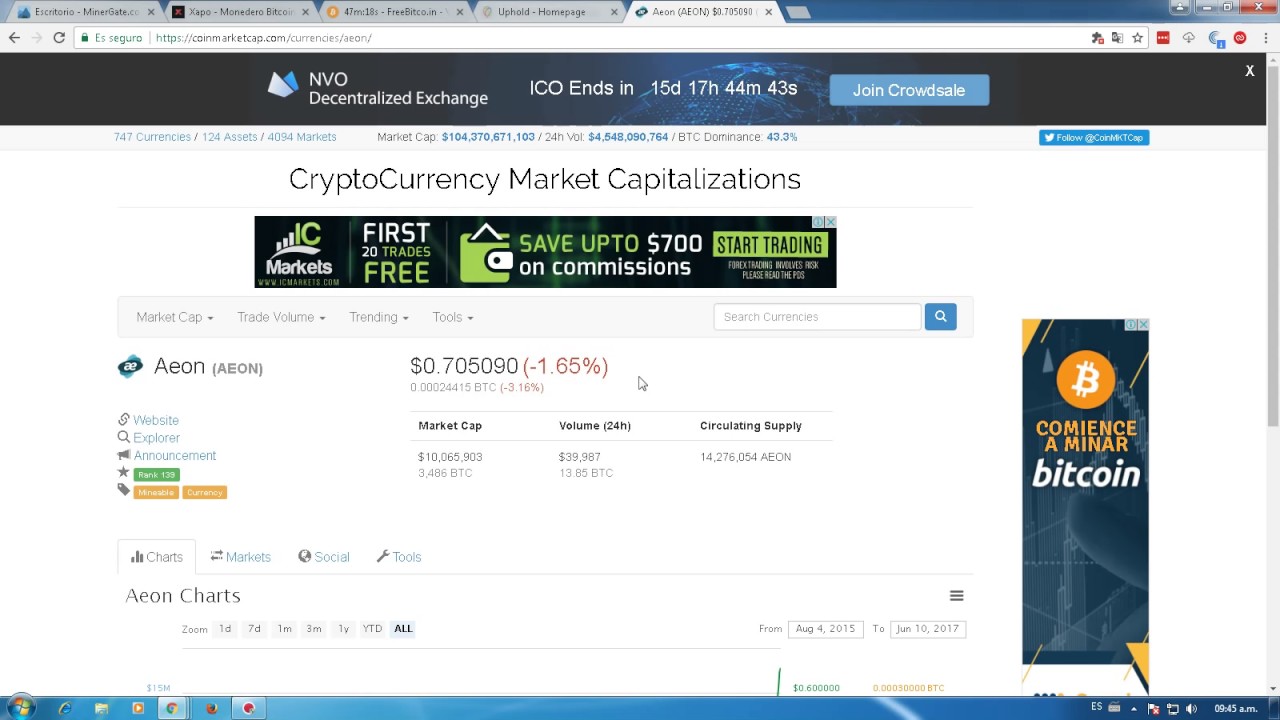Viewport: 1280px width, 720px height.
Task: Click the cloud download extension icon
Action: click(x=1189, y=38)
